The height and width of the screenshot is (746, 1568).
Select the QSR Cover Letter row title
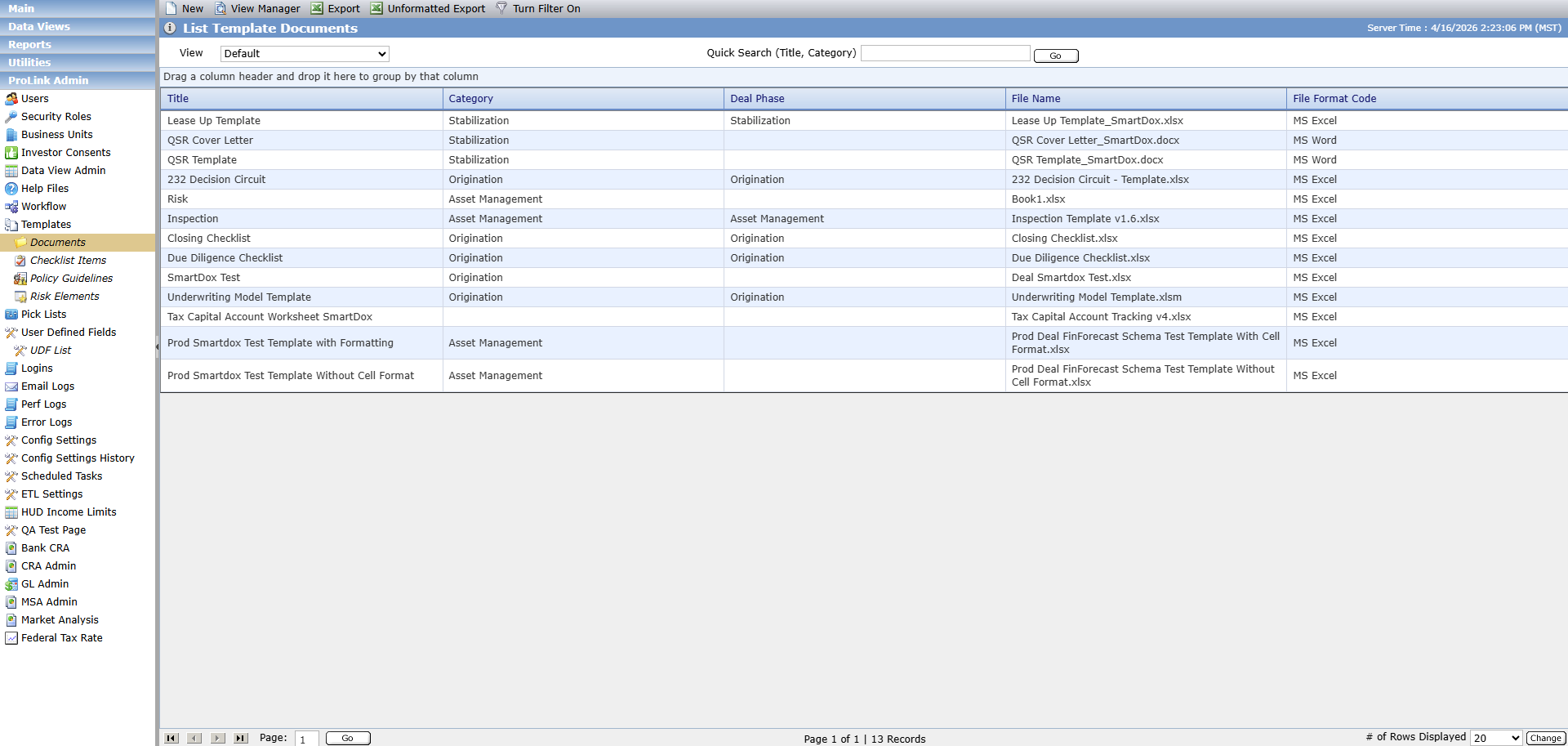point(210,141)
